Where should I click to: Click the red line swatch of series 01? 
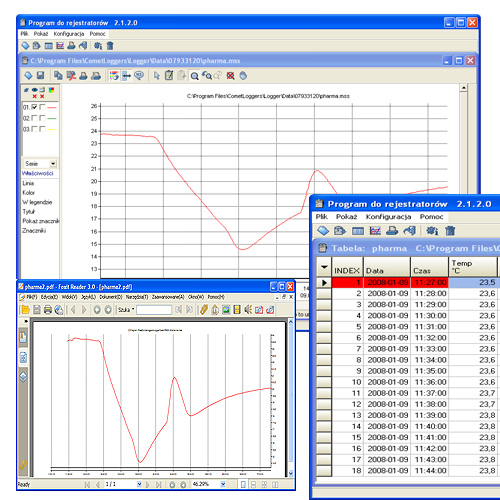point(52,107)
